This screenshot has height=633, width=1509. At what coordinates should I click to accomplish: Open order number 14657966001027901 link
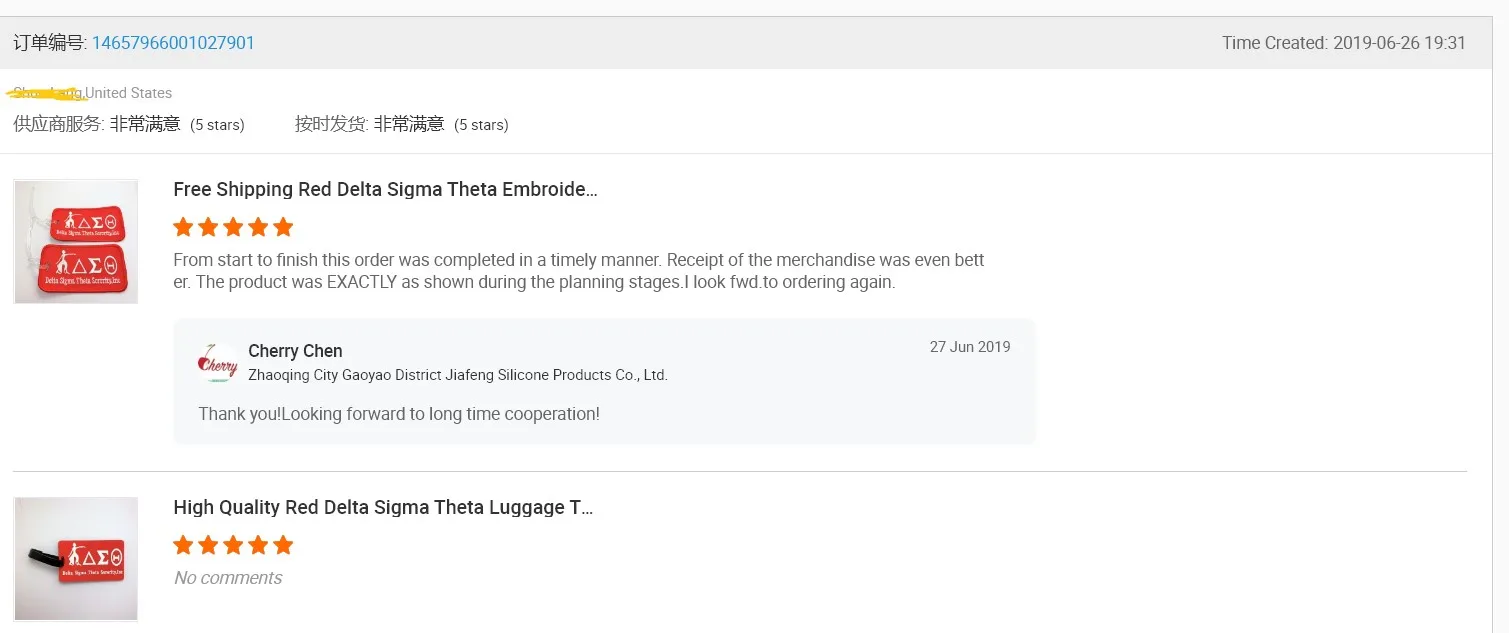[x=173, y=43]
